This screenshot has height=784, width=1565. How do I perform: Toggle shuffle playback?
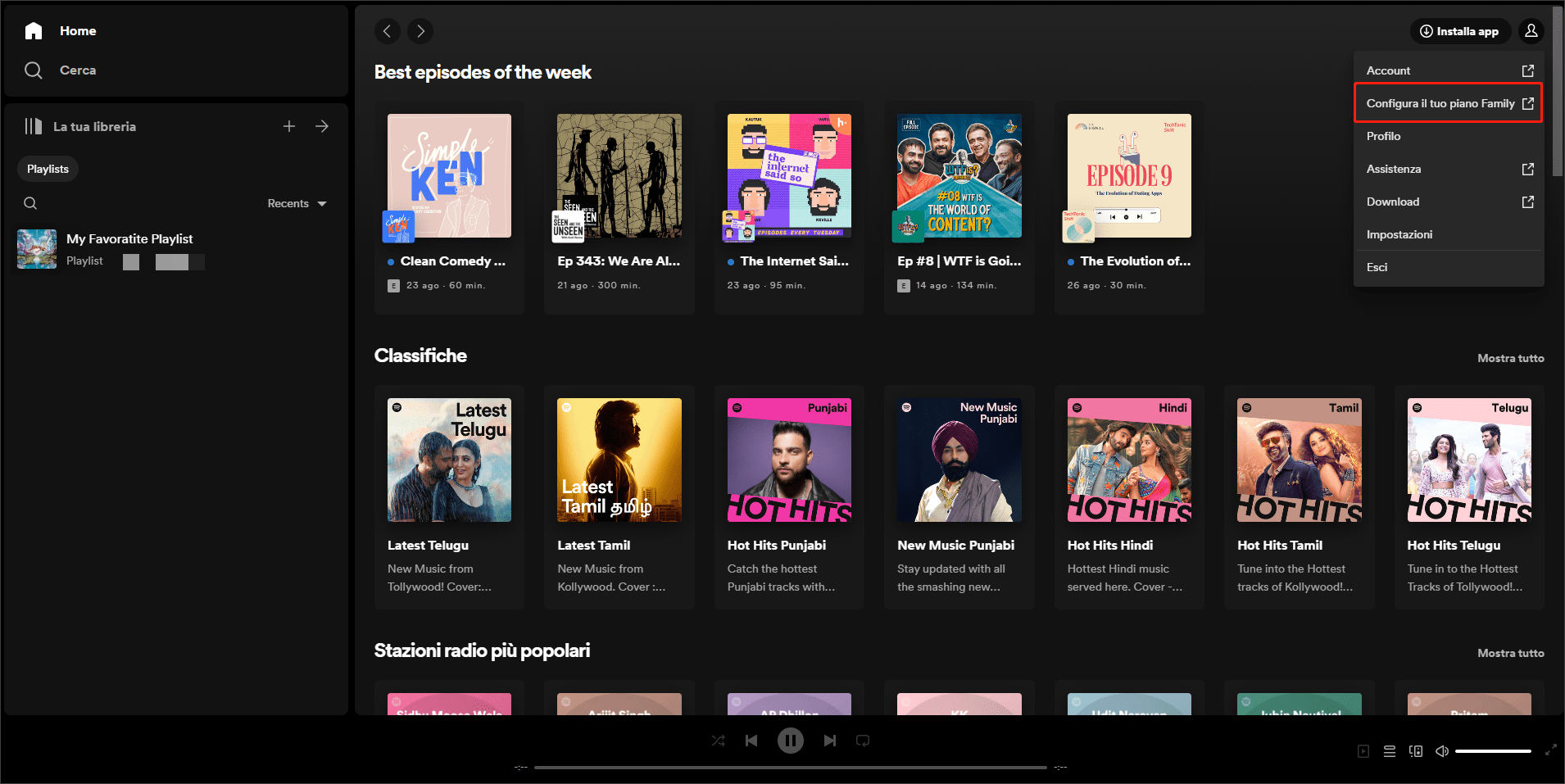tap(719, 741)
